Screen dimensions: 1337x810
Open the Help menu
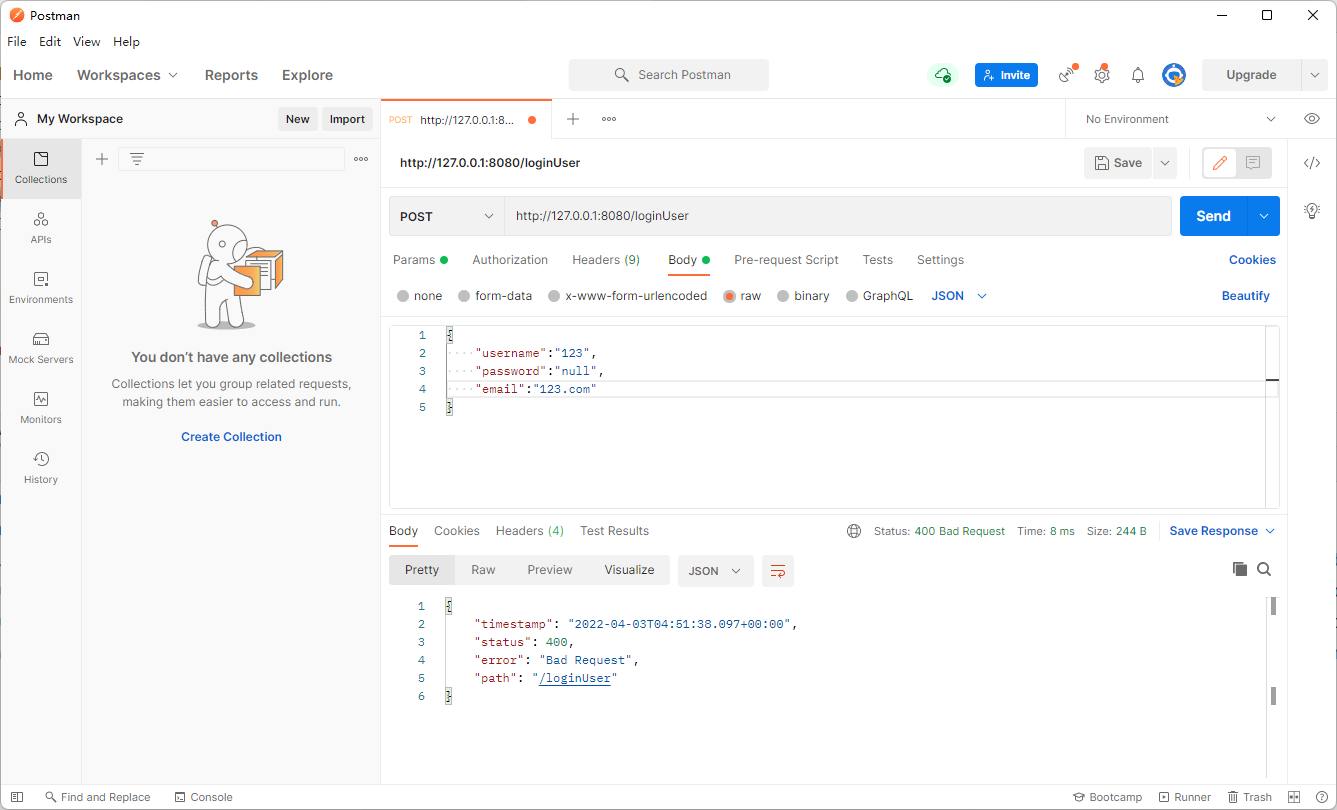pyautogui.click(x=126, y=42)
